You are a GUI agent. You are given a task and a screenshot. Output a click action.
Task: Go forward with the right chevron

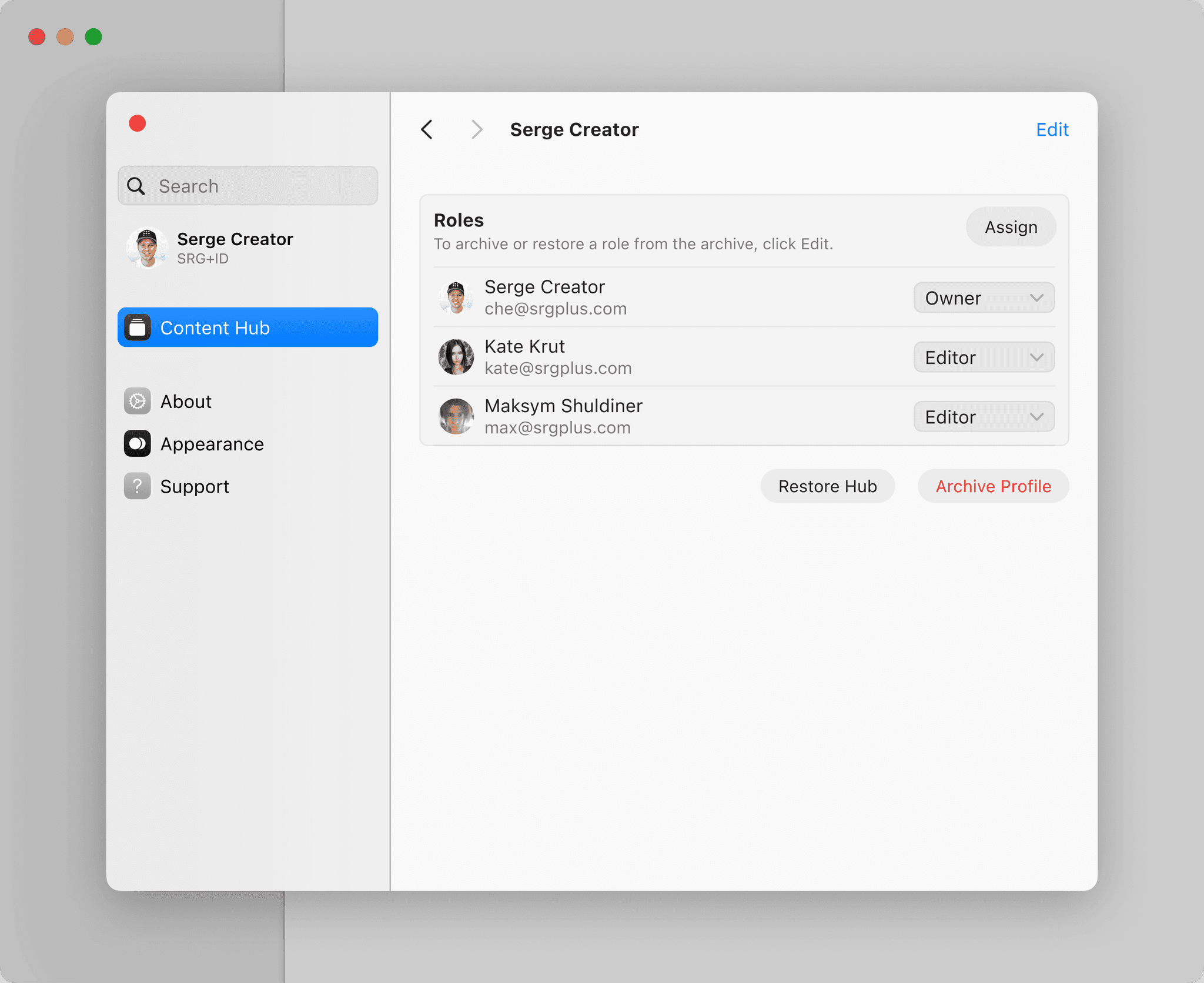[x=477, y=129]
